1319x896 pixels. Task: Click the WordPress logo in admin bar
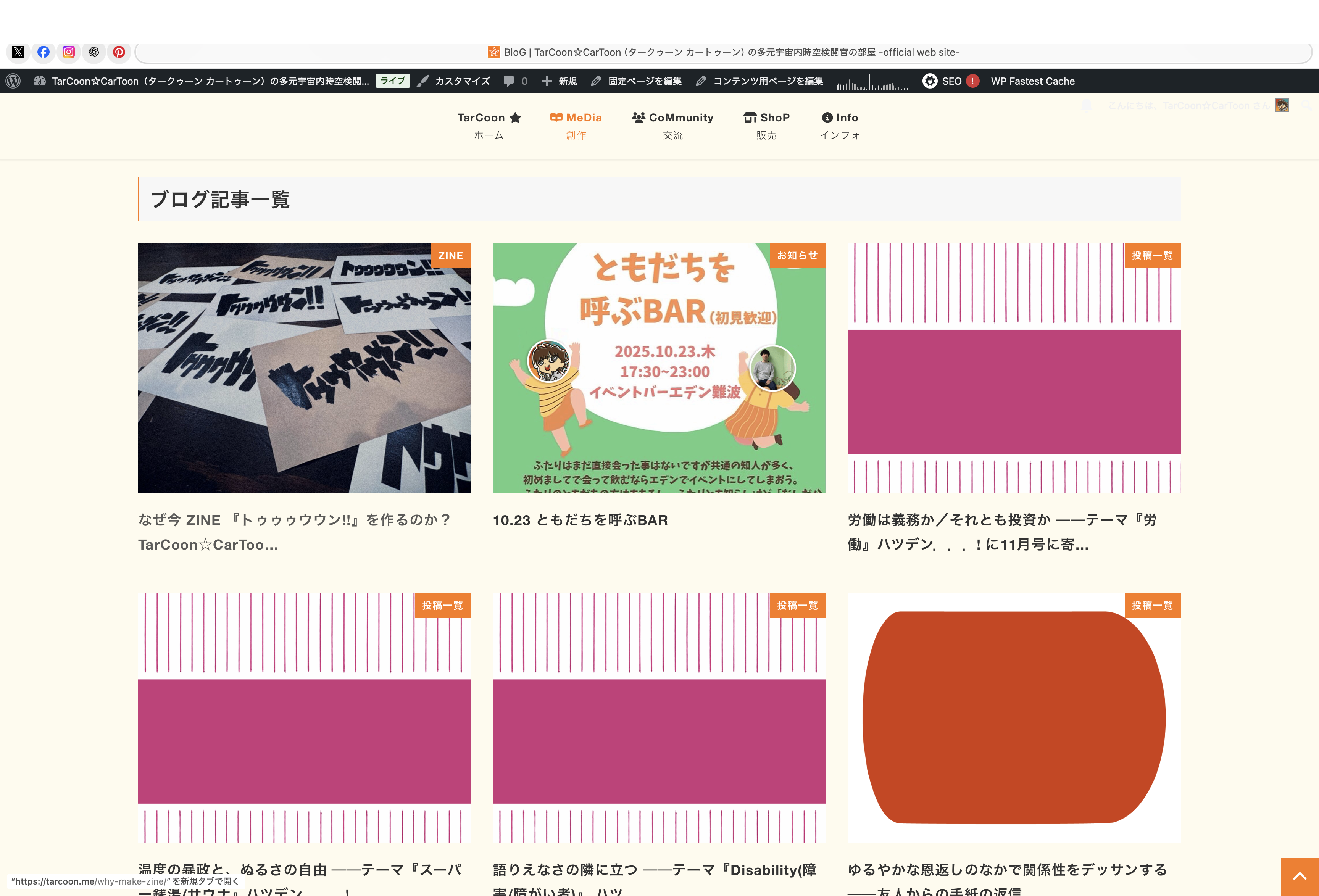pos(13,81)
